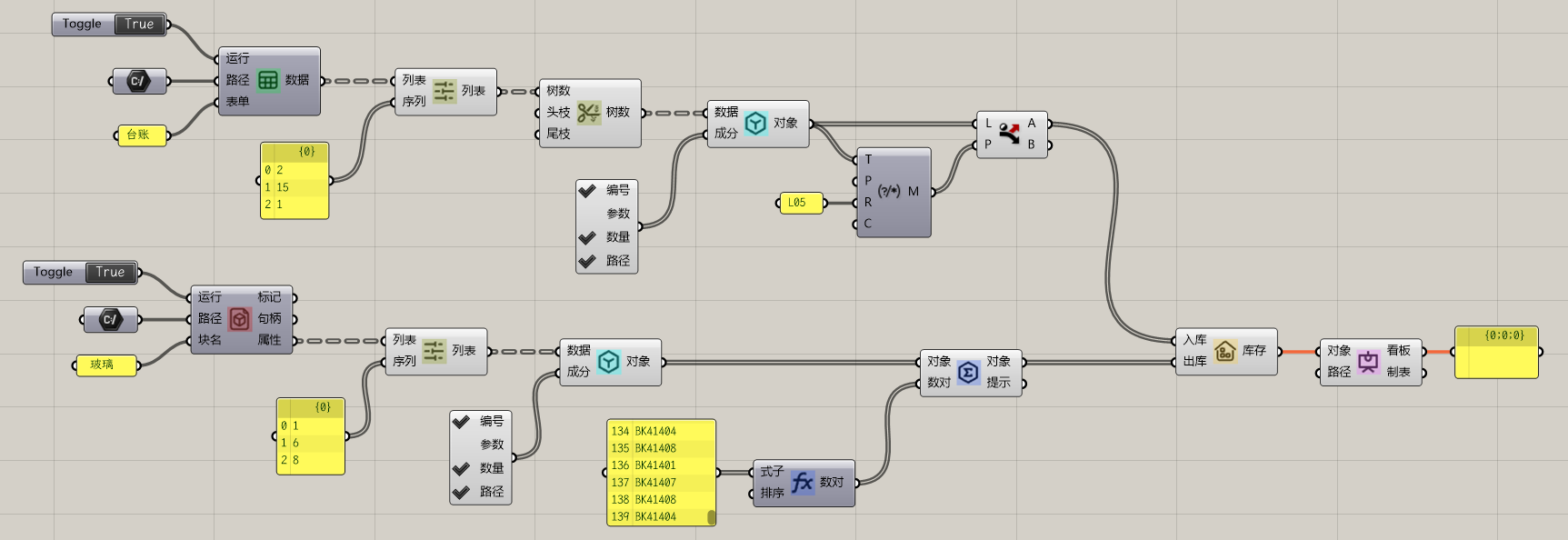Viewport: 1568px width, 540px height.
Task: Click the B output on the dispatch component
Action: click(1032, 145)
